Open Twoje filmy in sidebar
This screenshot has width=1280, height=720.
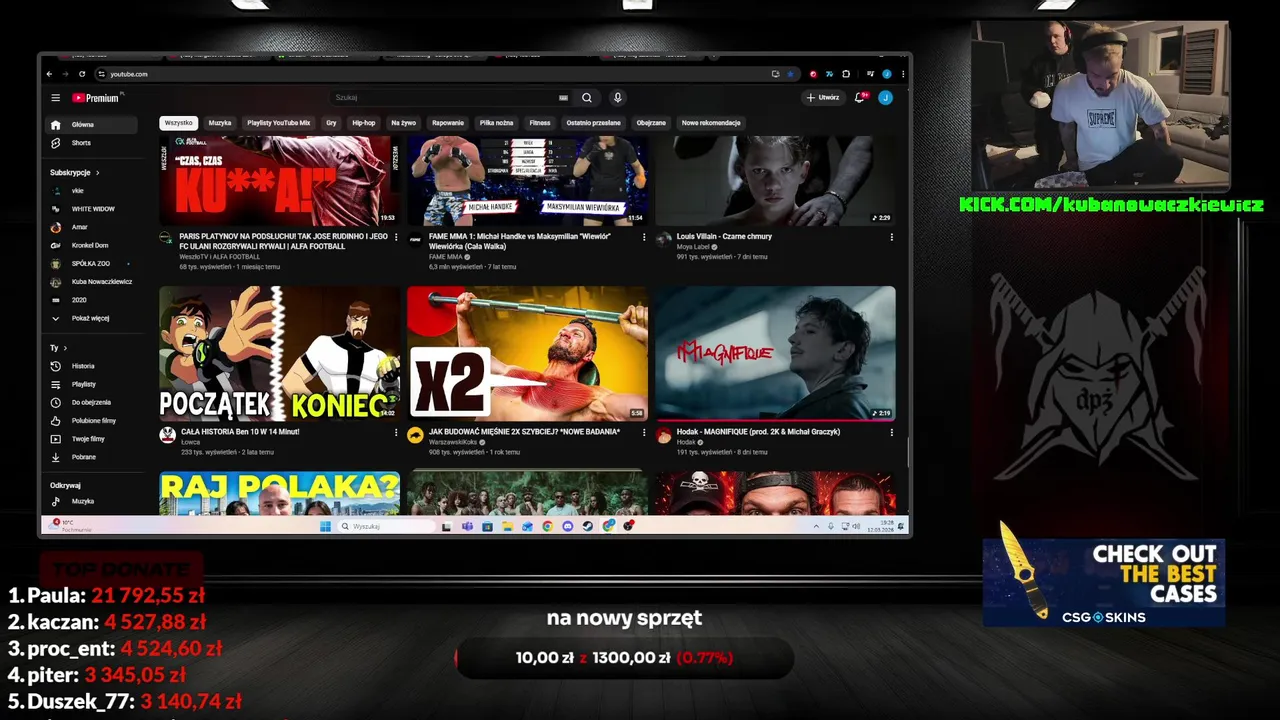pos(91,439)
